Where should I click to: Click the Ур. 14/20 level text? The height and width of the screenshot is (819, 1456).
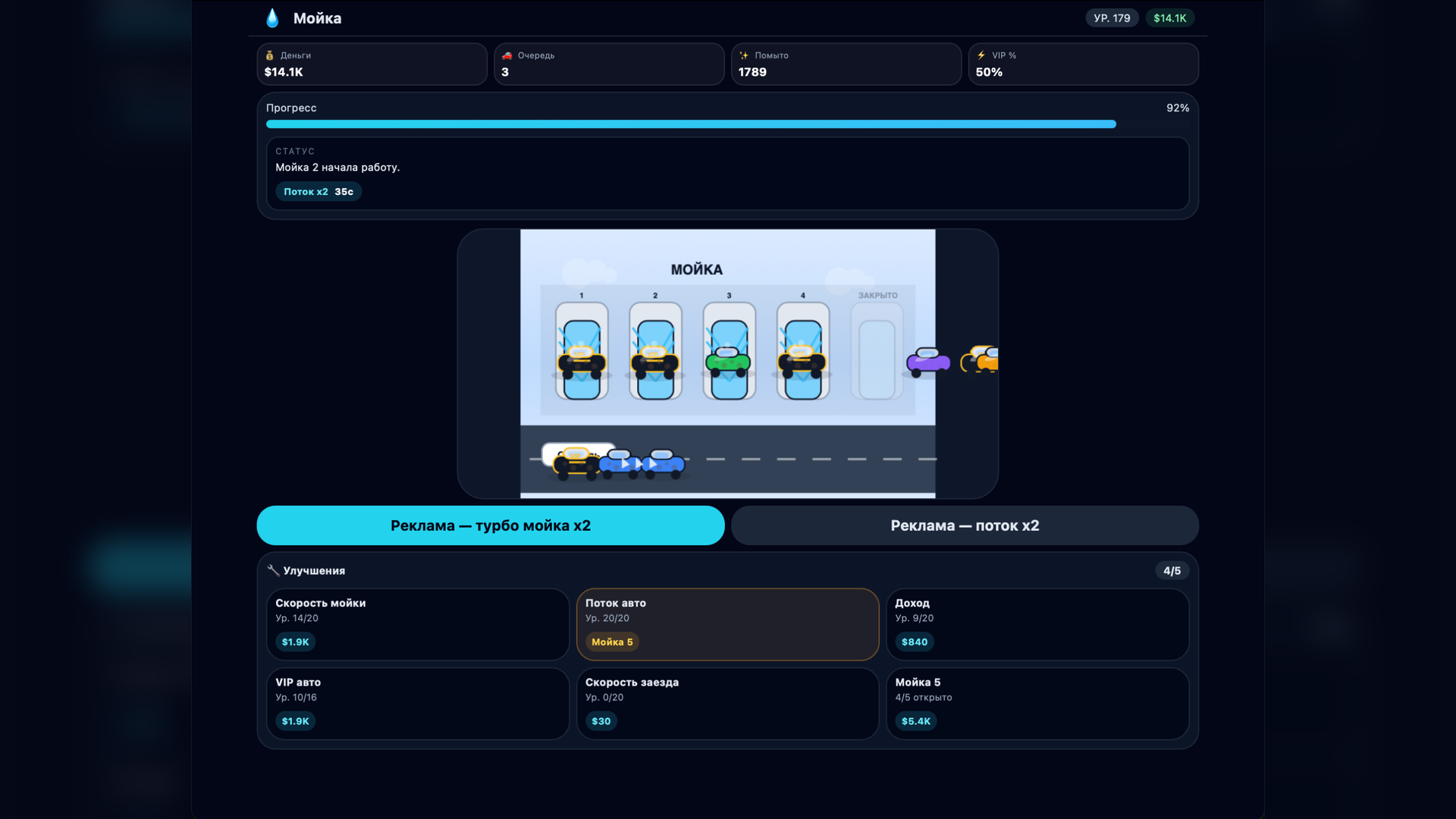(297, 619)
